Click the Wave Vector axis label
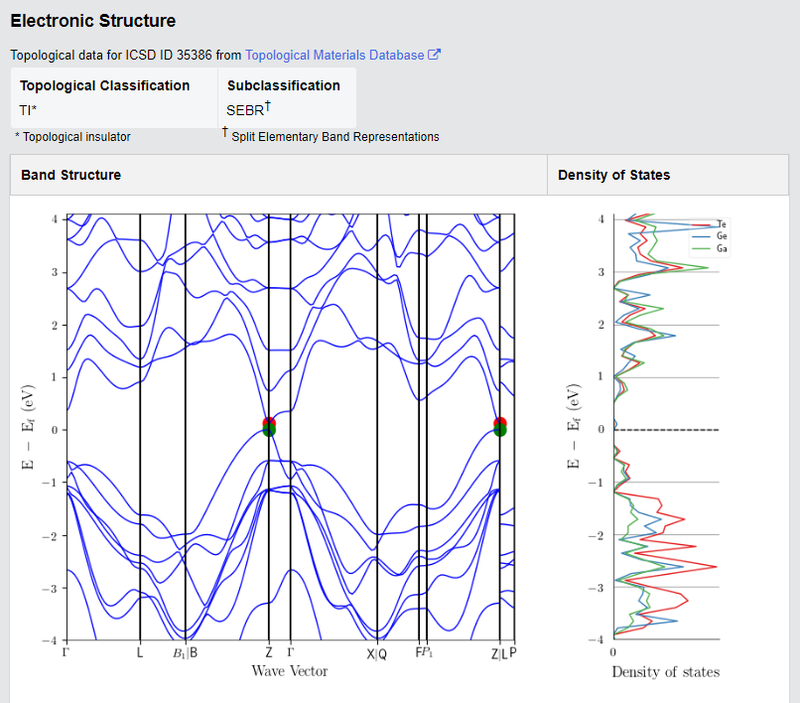The image size is (800, 703). (290, 670)
